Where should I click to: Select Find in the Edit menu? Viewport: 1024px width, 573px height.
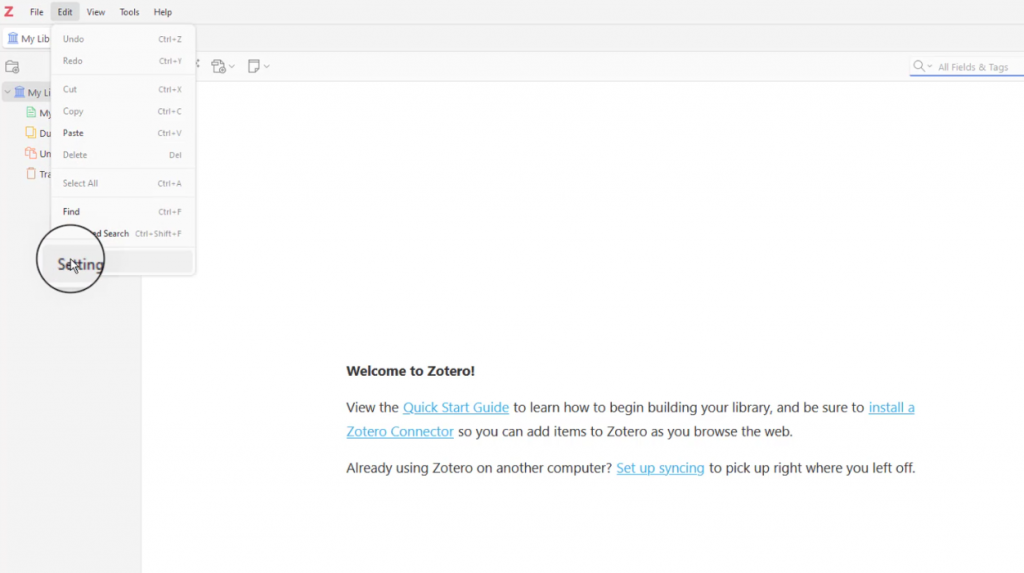(71, 212)
